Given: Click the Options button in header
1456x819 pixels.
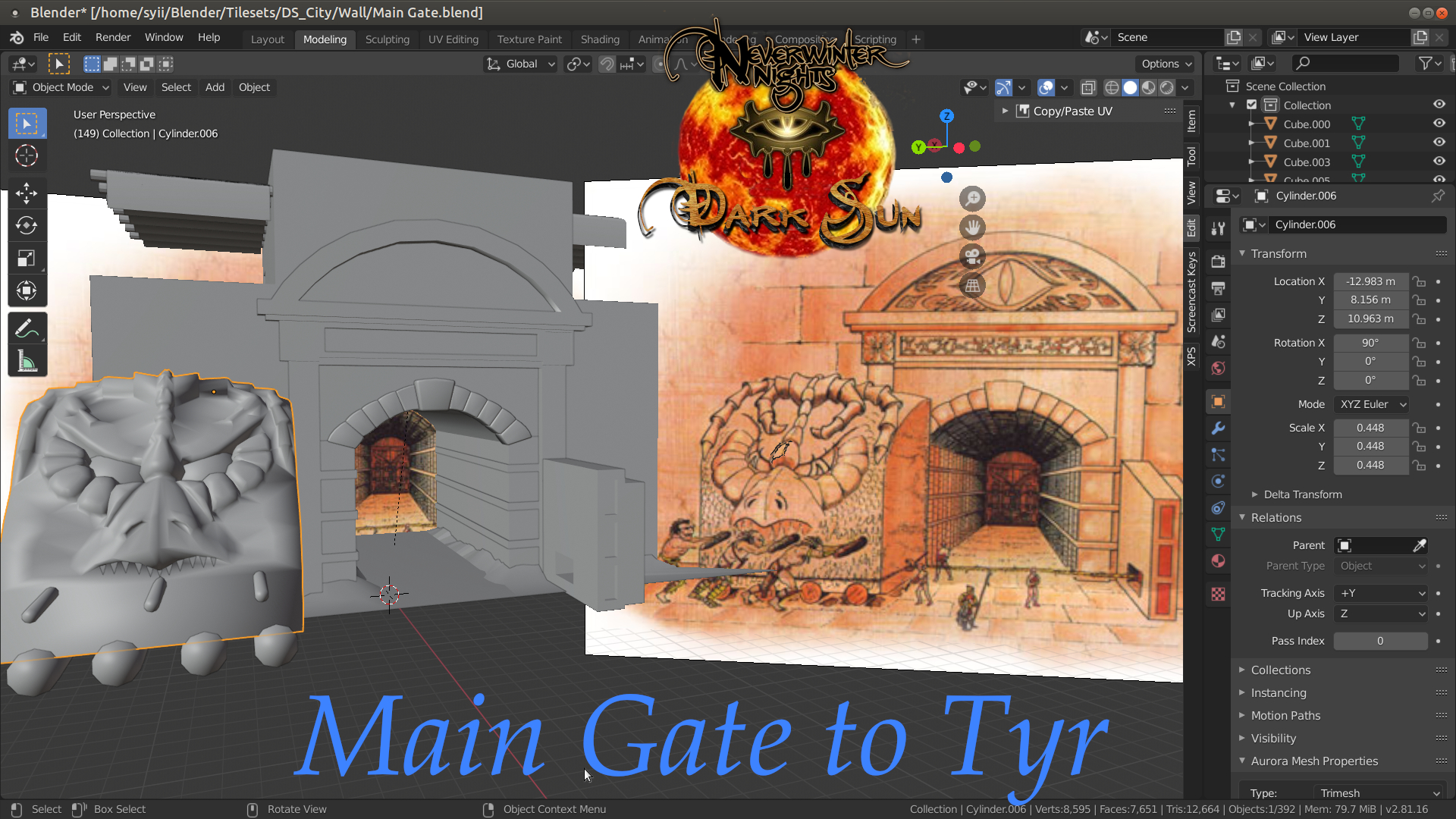Looking at the screenshot, I should (1166, 64).
